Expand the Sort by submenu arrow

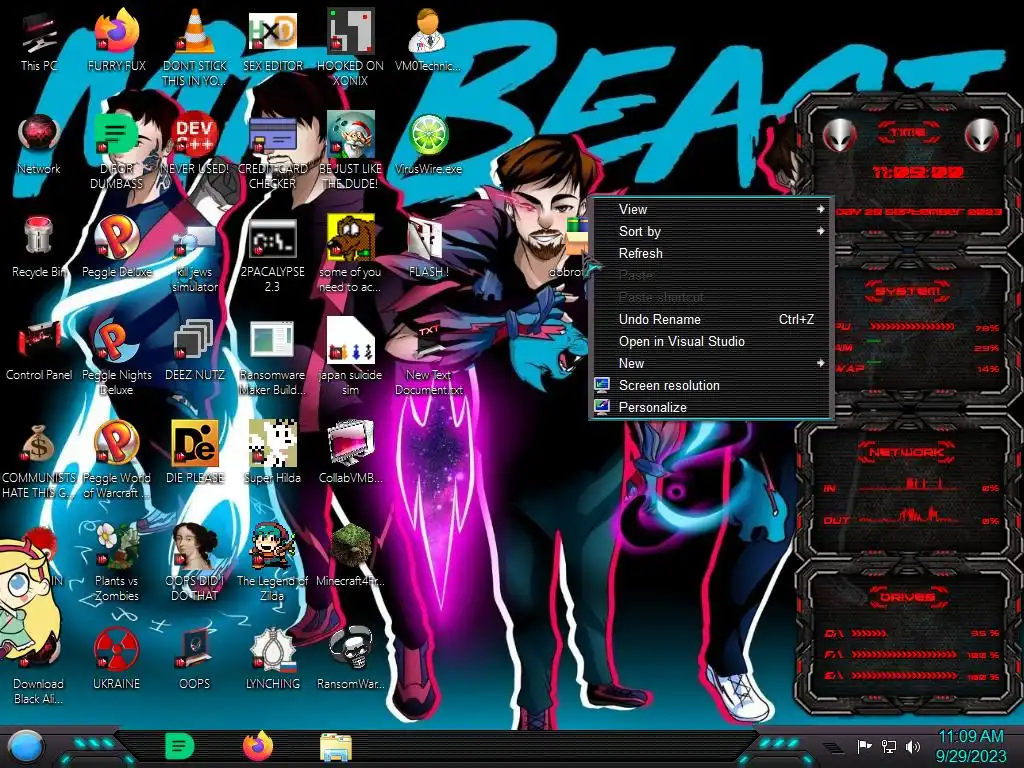[x=820, y=231]
